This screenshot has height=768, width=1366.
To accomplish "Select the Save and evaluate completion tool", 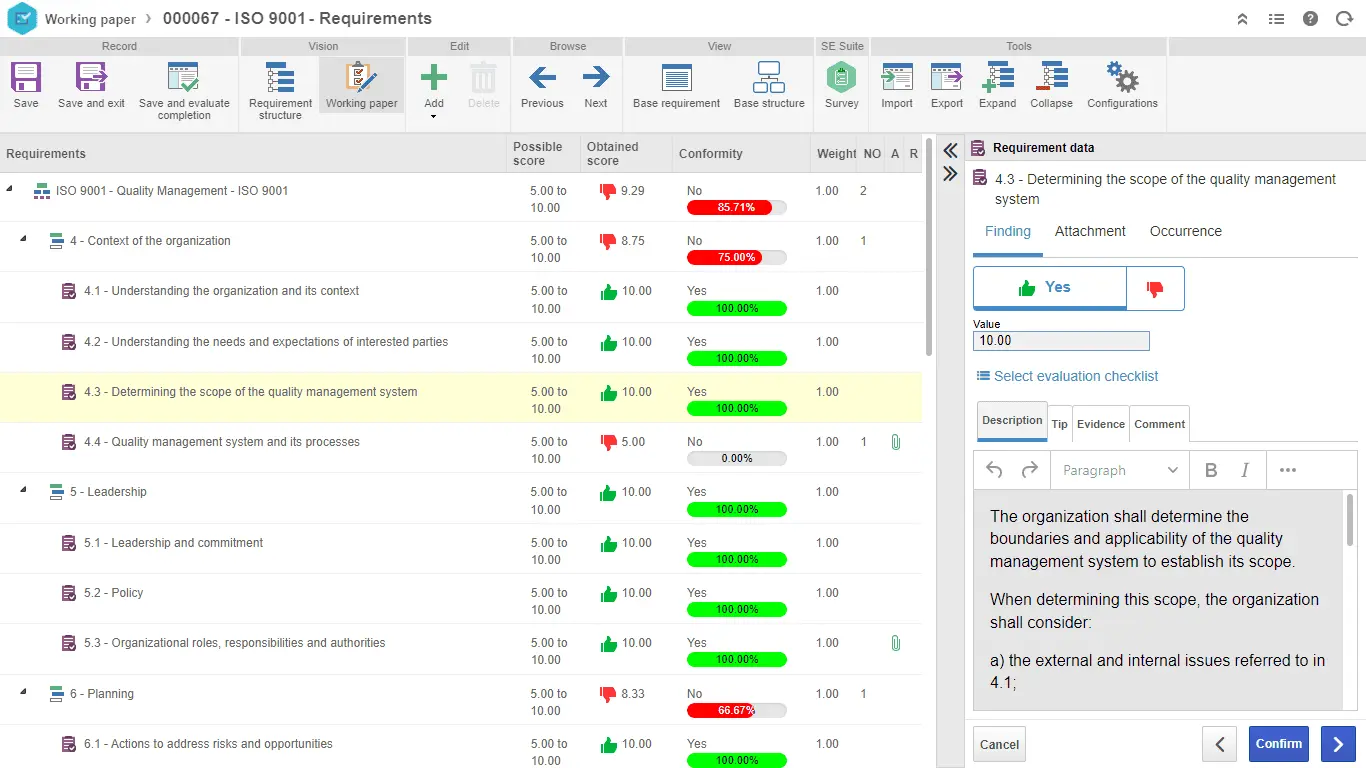I will [x=184, y=90].
